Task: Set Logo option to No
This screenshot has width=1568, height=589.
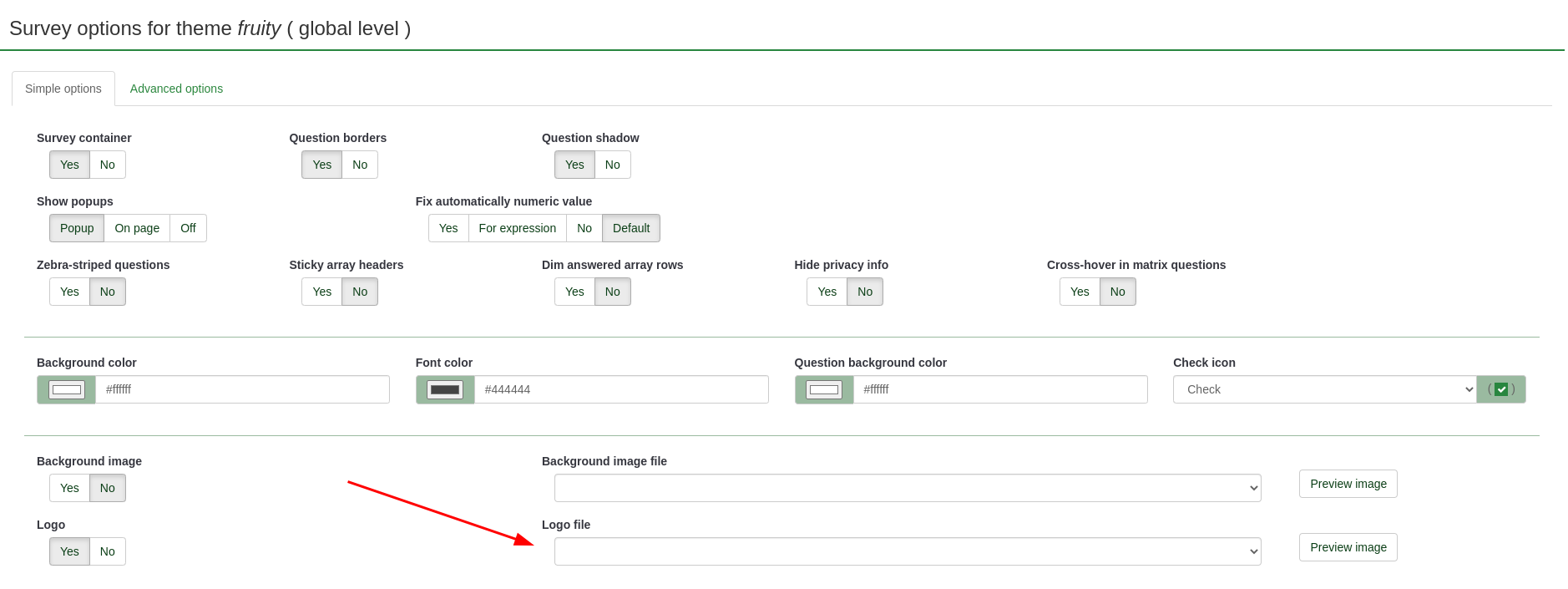Action: click(x=108, y=551)
